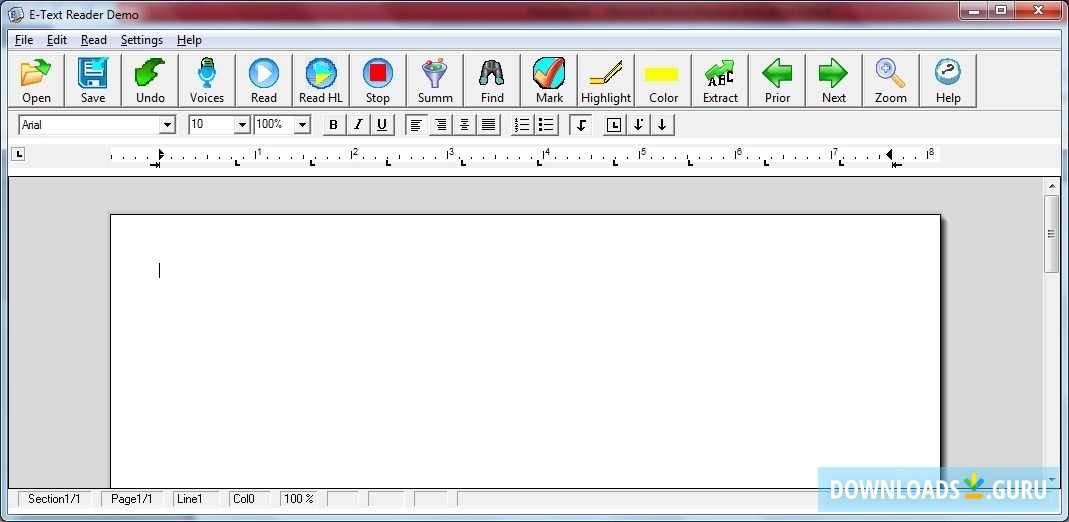The image size is (1069, 522).
Task: Open the Find binoculars tool
Action: tap(492, 80)
